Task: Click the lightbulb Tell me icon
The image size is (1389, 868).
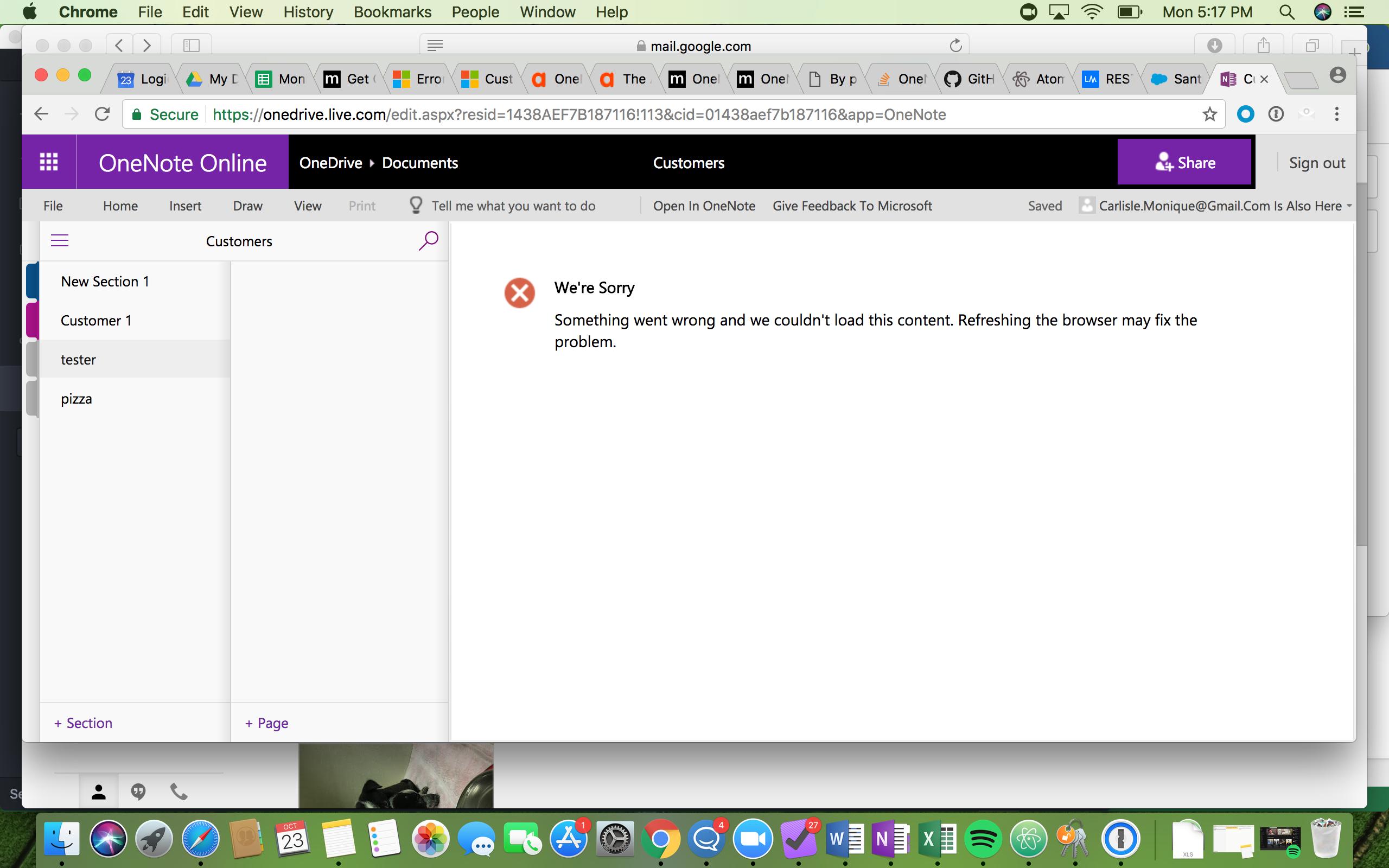Action: point(416,206)
